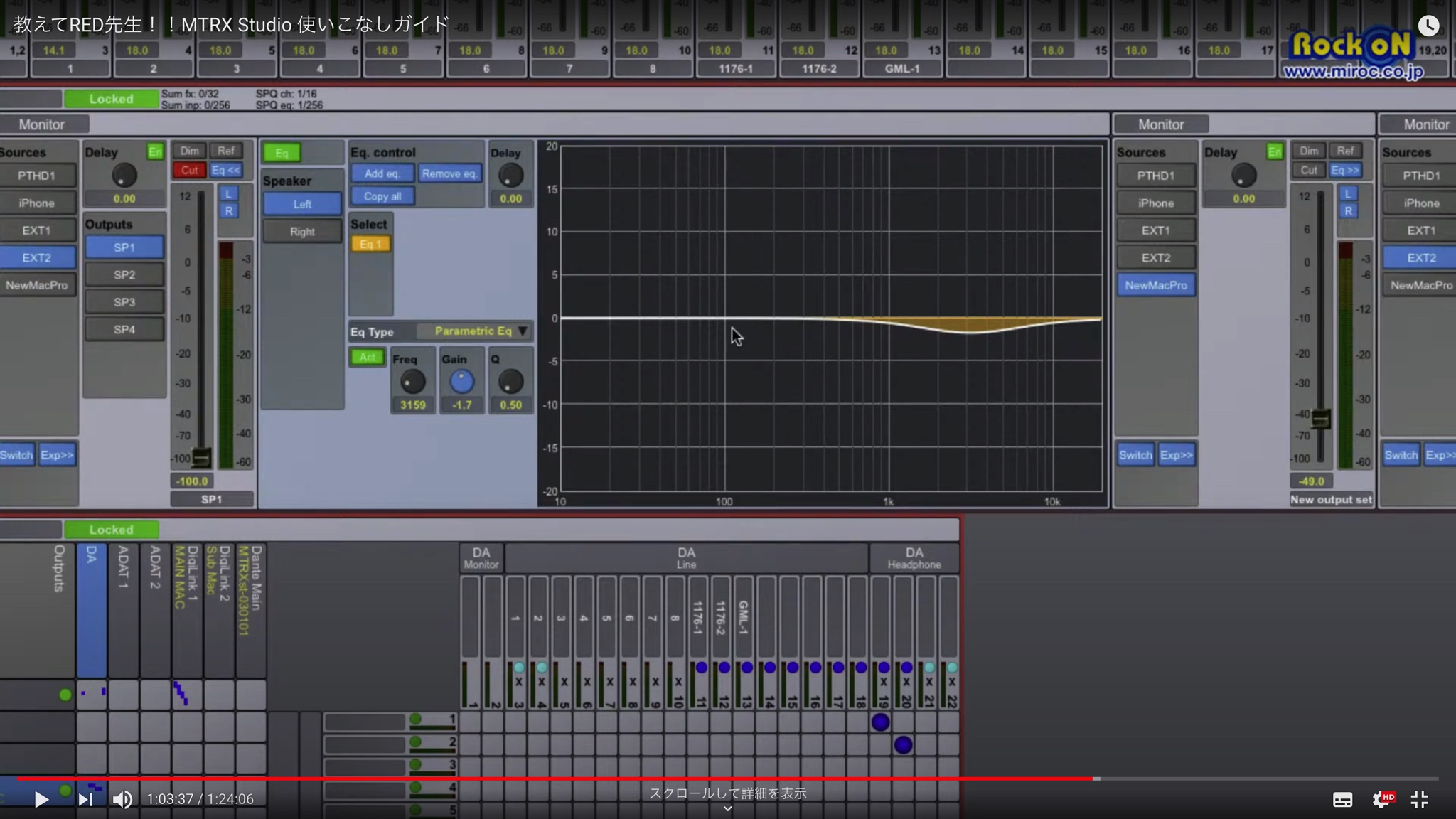Toggle the L channel button in first monitor

[228, 194]
